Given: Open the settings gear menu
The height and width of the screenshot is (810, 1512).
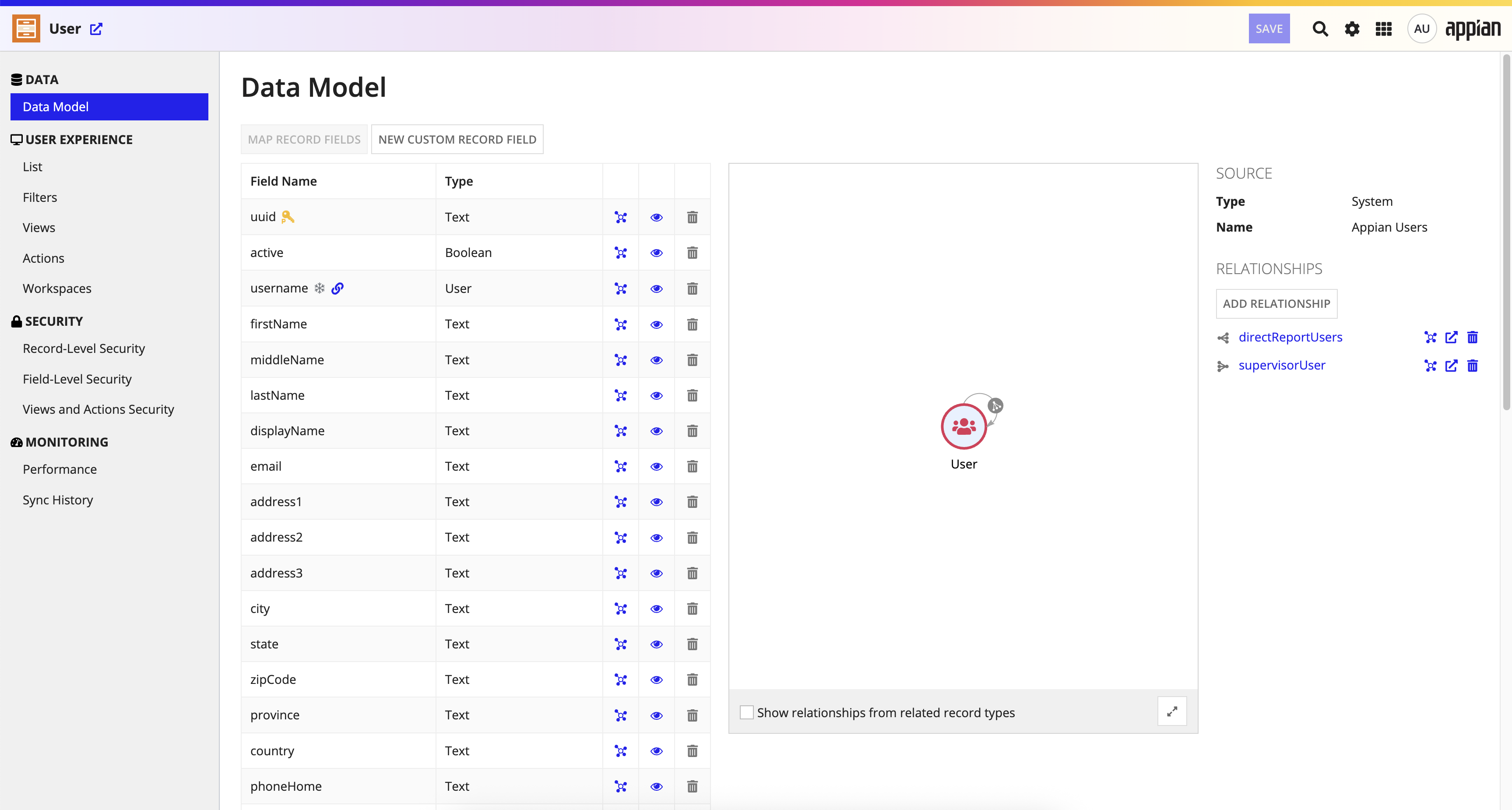Looking at the screenshot, I should [x=1352, y=29].
